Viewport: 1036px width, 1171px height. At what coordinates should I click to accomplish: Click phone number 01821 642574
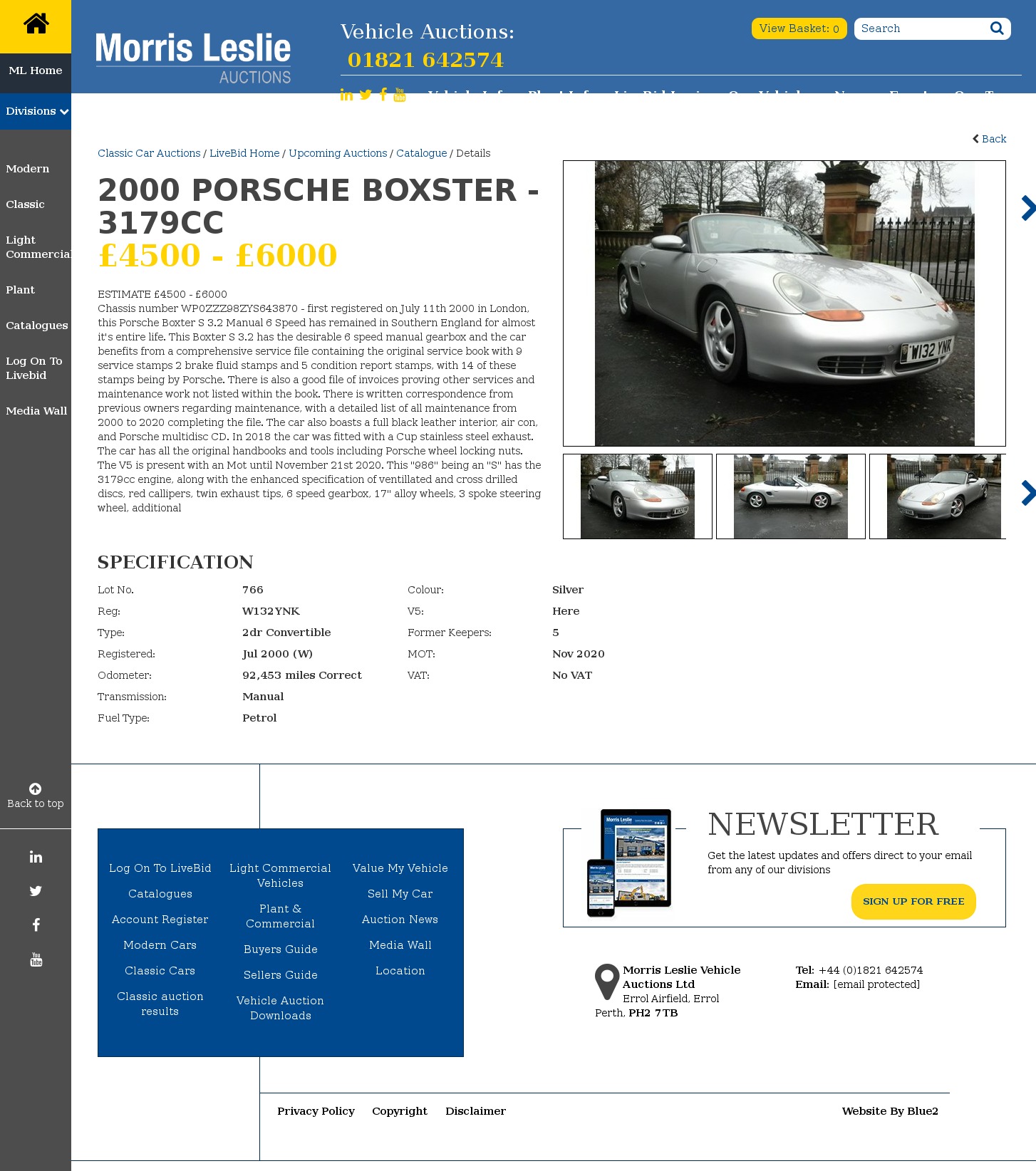pyautogui.click(x=426, y=61)
